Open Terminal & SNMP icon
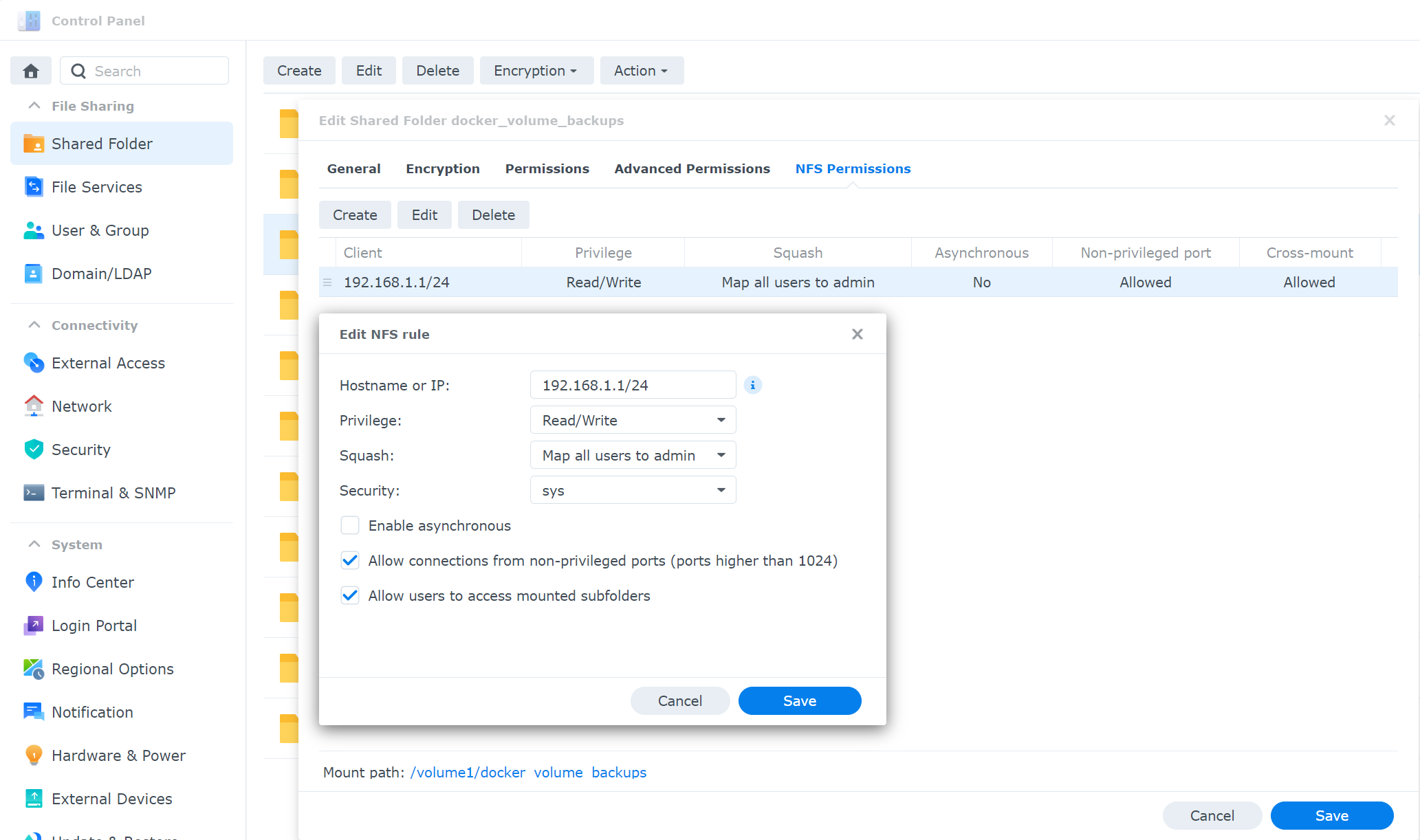 click(x=34, y=493)
